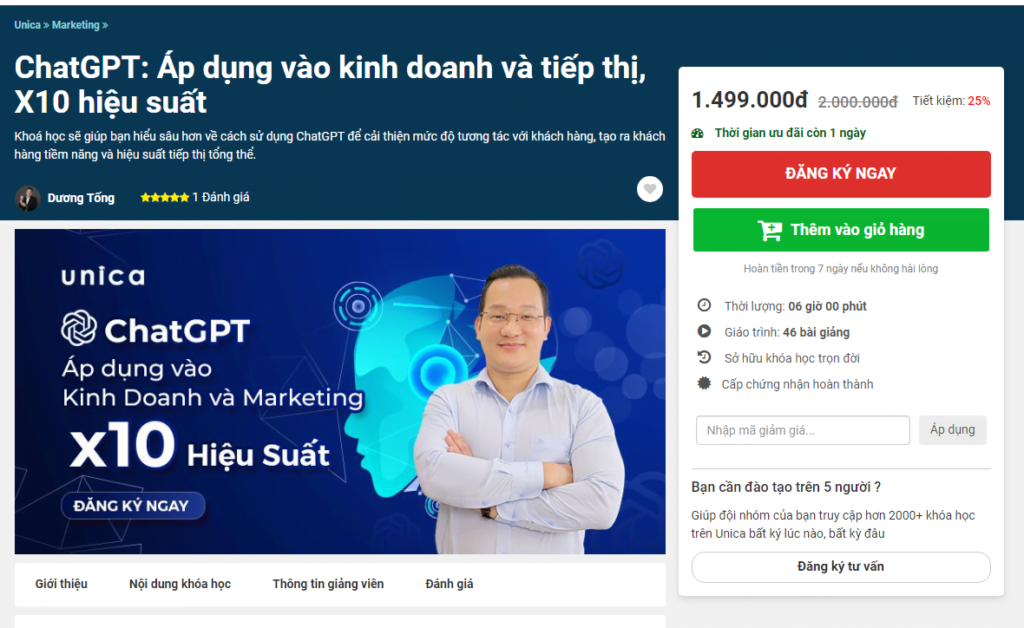This screenshot has width=1024, height=628.
Task: Click the red ĐĂNG KÝ NGAY button
Action: point(841,174)
